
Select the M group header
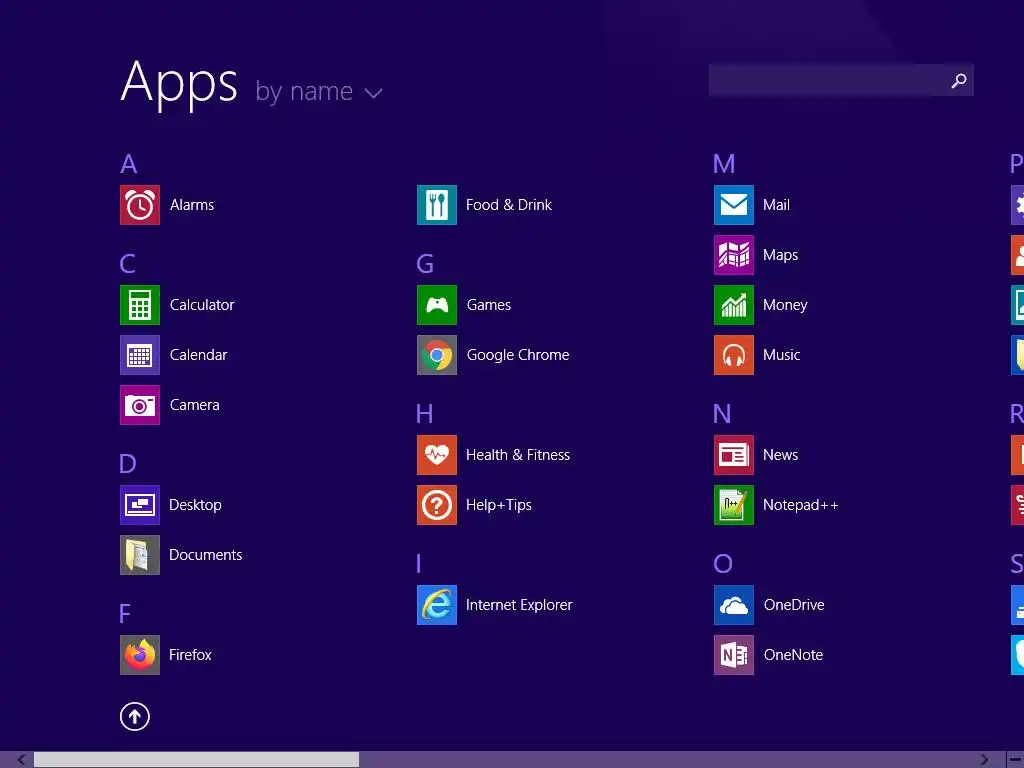724,164
